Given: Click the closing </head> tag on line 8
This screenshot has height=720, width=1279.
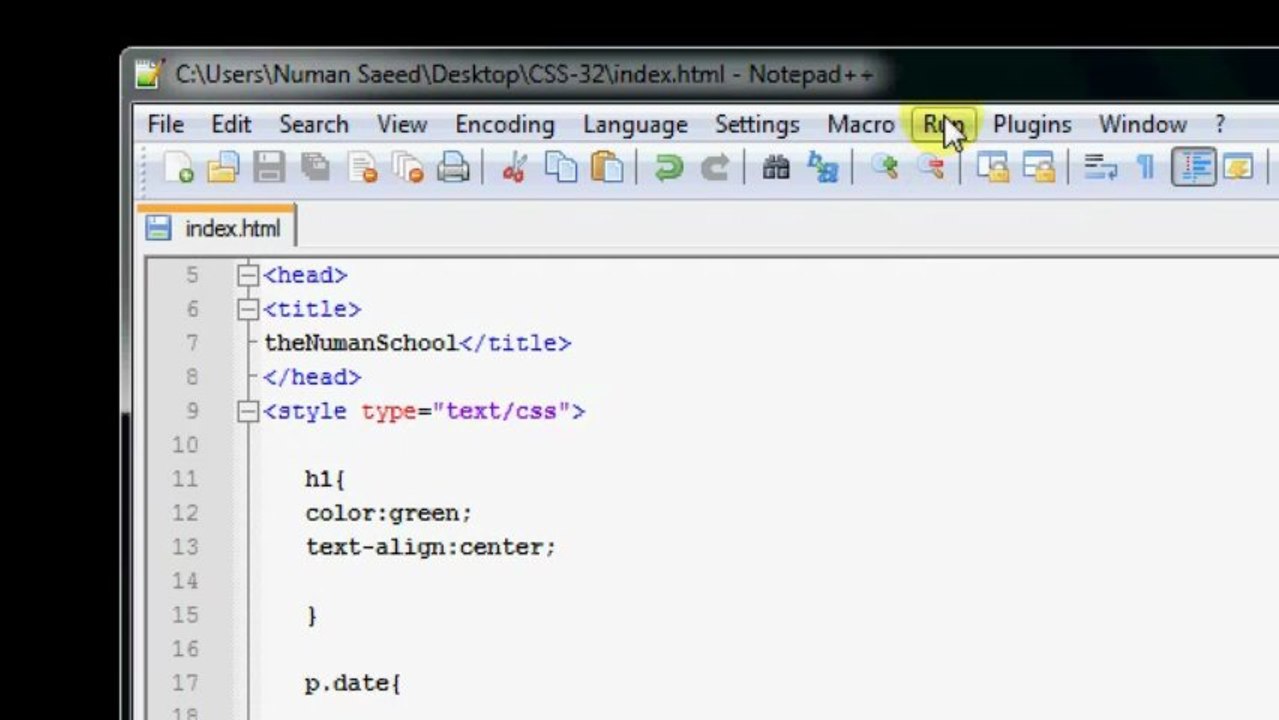Looking at the screenshot, I should pos(312,377).
